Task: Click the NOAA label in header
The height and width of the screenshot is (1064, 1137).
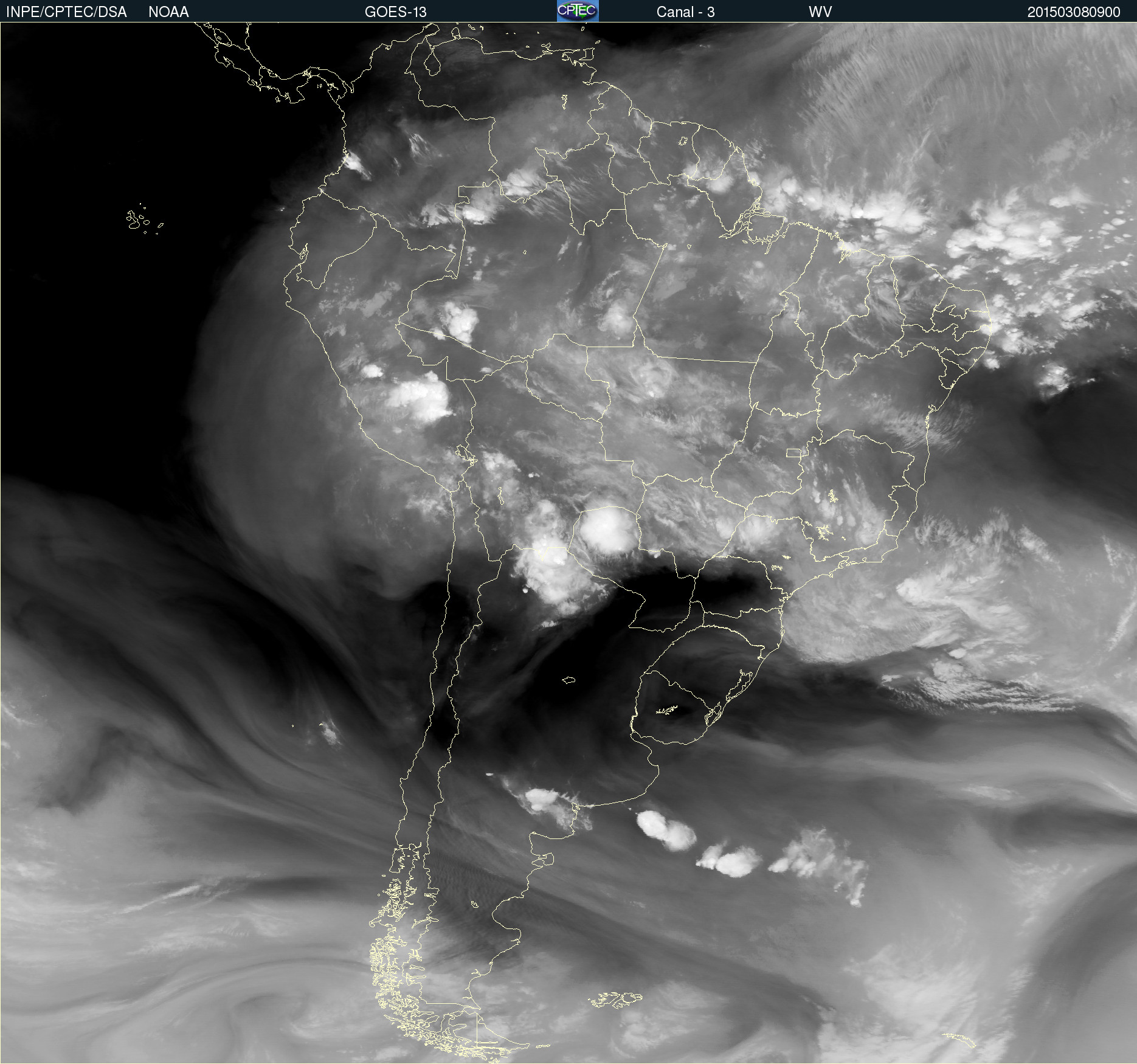Action: tap(168, 12)
